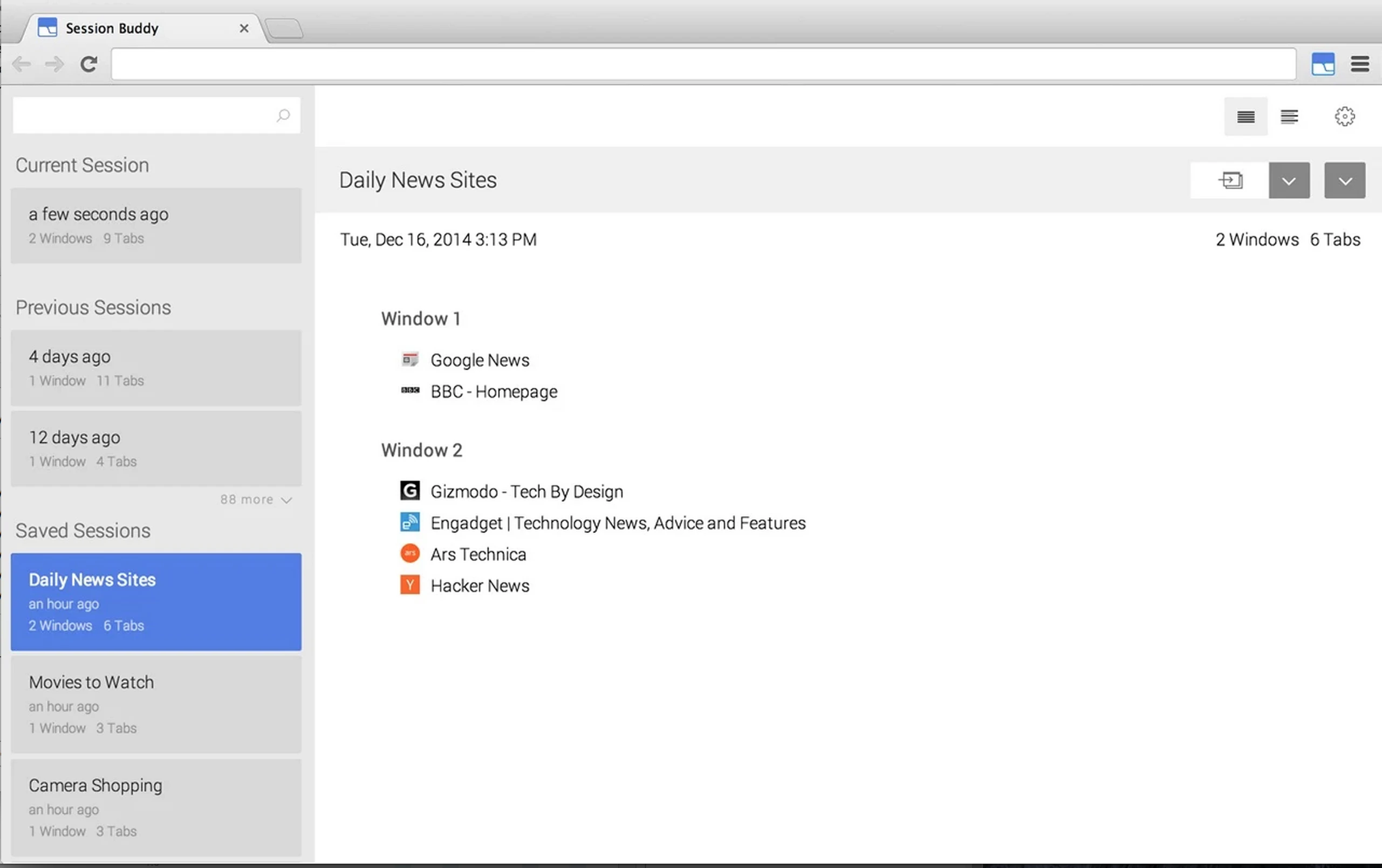Expand the "88 more" previous sessions
The image size is (1382, 868).
(x=256, y=500)
